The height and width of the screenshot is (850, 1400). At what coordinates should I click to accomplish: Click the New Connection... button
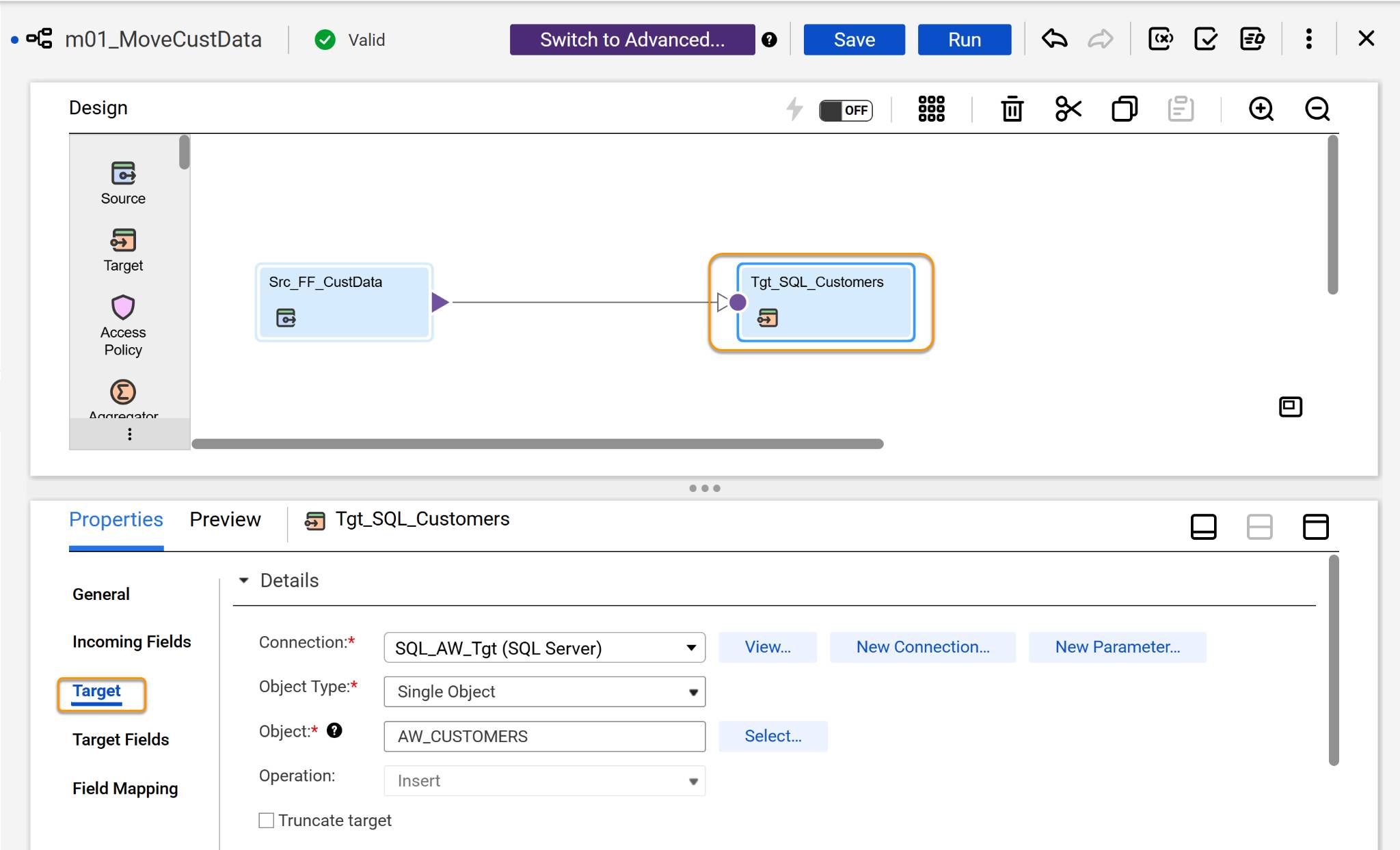click(x=922, y=647)
